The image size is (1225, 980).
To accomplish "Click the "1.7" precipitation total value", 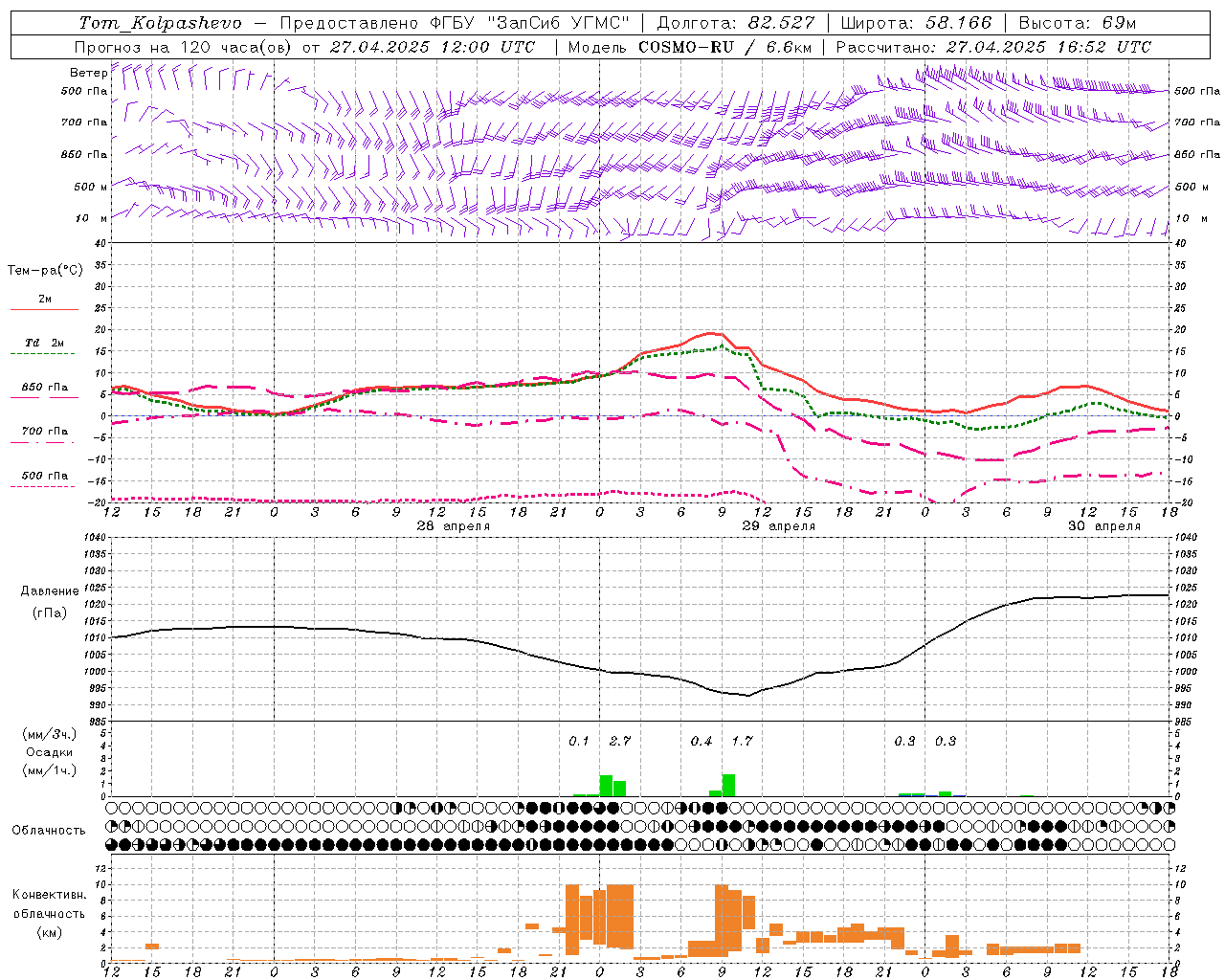I will click(x=743, y=742).
